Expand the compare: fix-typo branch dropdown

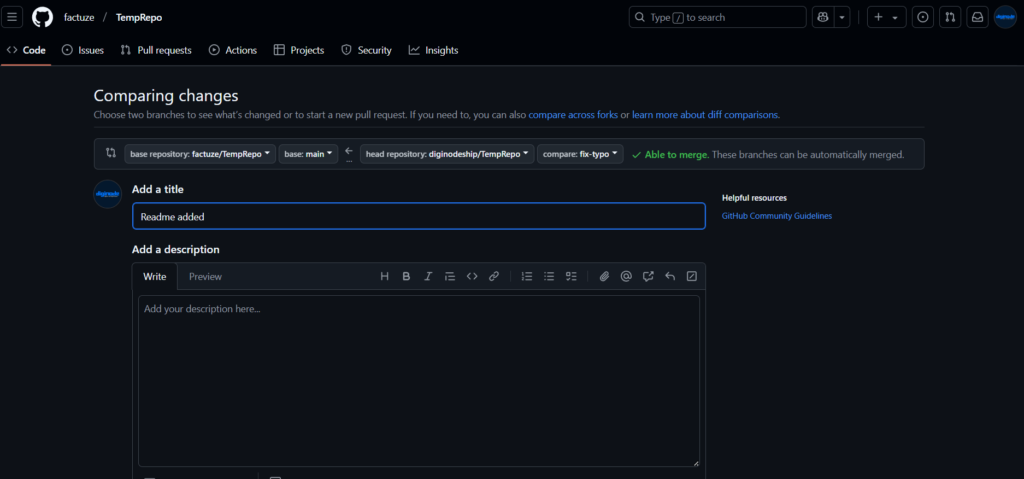point(580,154)
